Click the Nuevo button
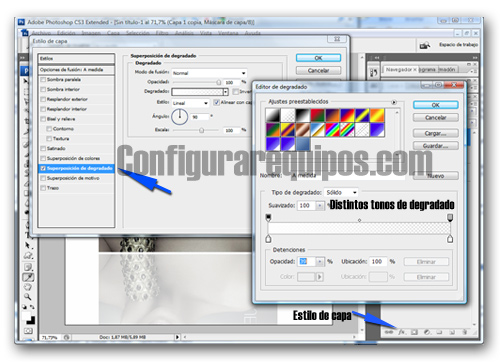This screenshot has width=500, height=362. point(435,176)
